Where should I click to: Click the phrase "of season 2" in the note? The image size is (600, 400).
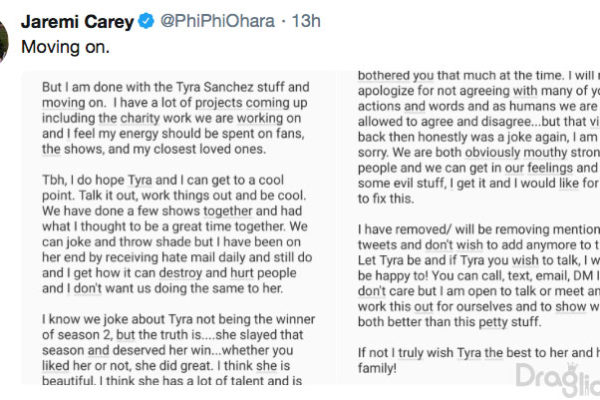point(77,335)
